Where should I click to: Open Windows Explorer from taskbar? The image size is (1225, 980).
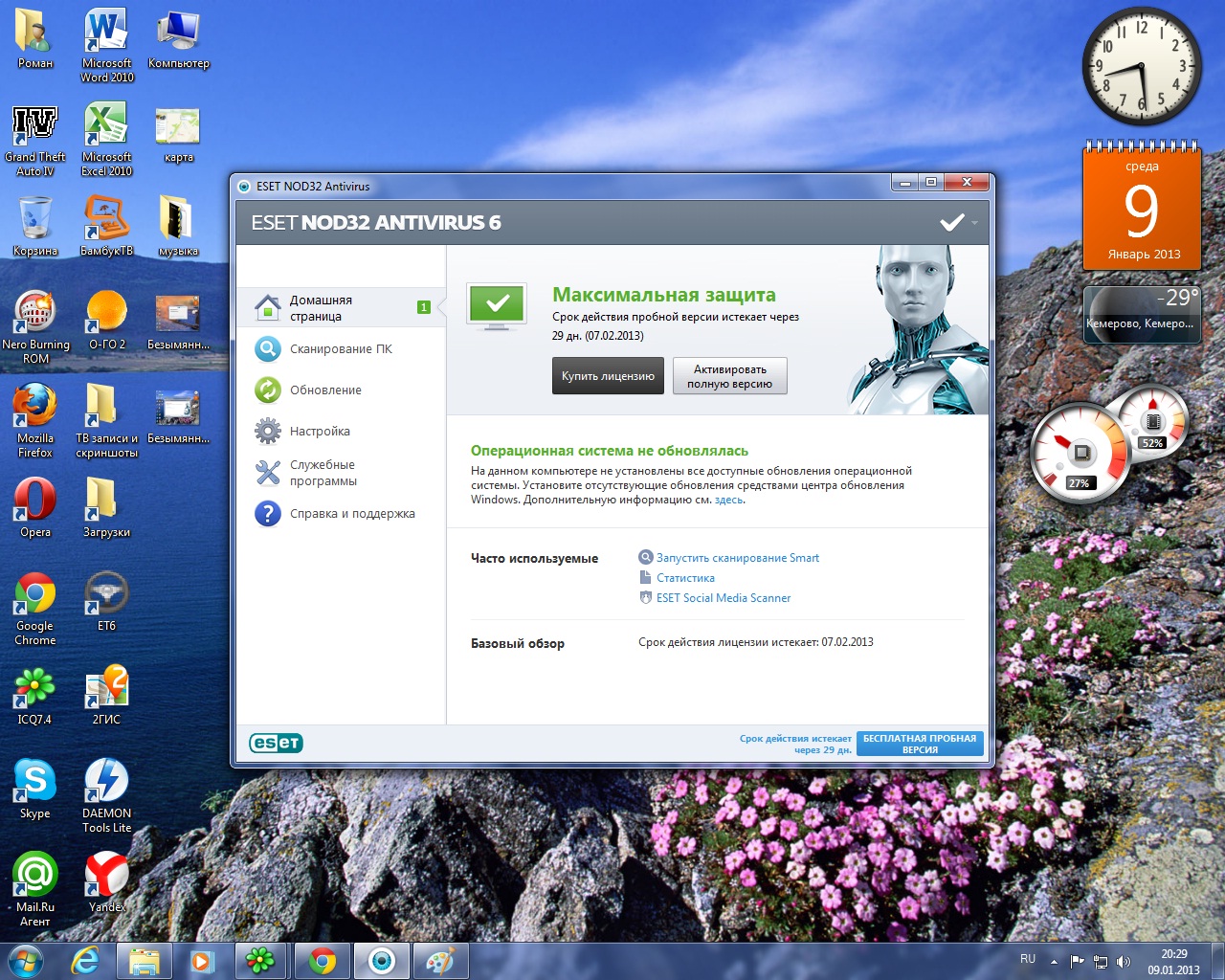click(x=145, y=961)
